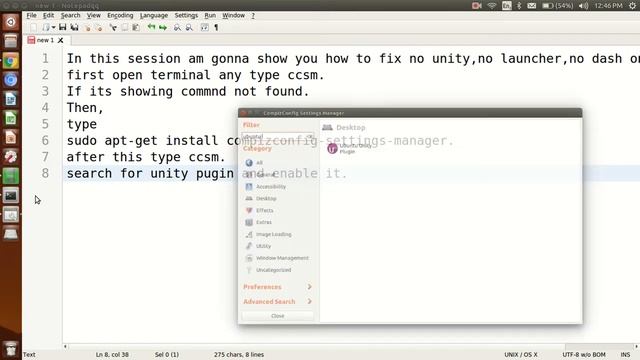Click the Close button in CompizConfig
Image resolution: width=640 pixels, height=360 pixels.
tap(278, 316)
